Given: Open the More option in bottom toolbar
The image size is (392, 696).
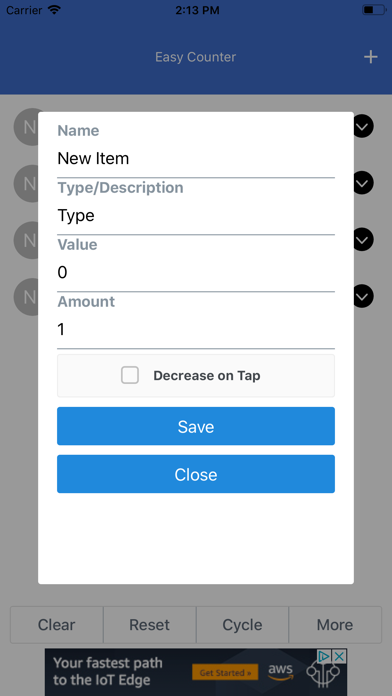Looking at the screenshot, I should tap(335, 625).
